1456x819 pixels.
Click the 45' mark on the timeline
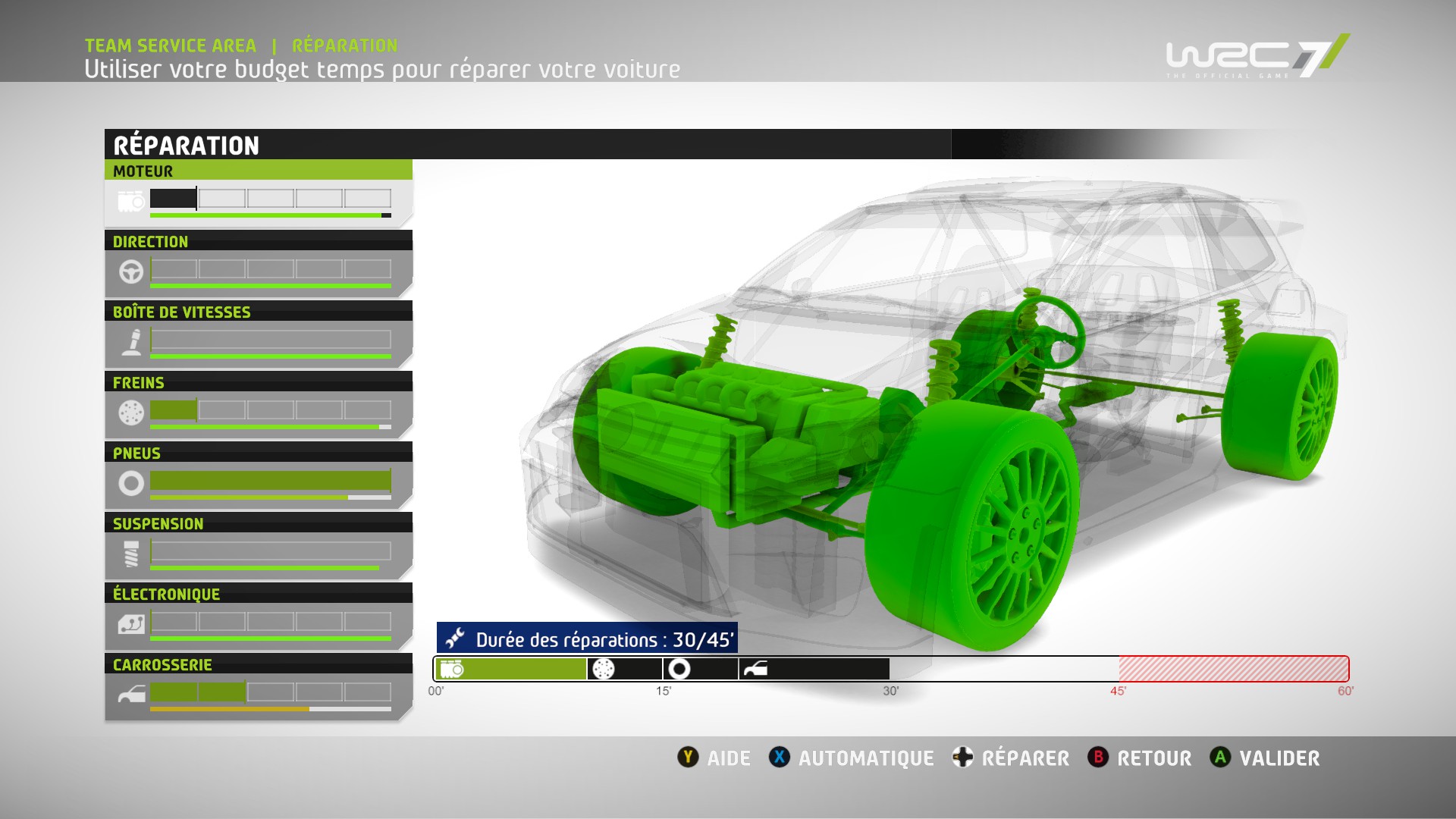pyautogui.click(x=1119, y=691)
